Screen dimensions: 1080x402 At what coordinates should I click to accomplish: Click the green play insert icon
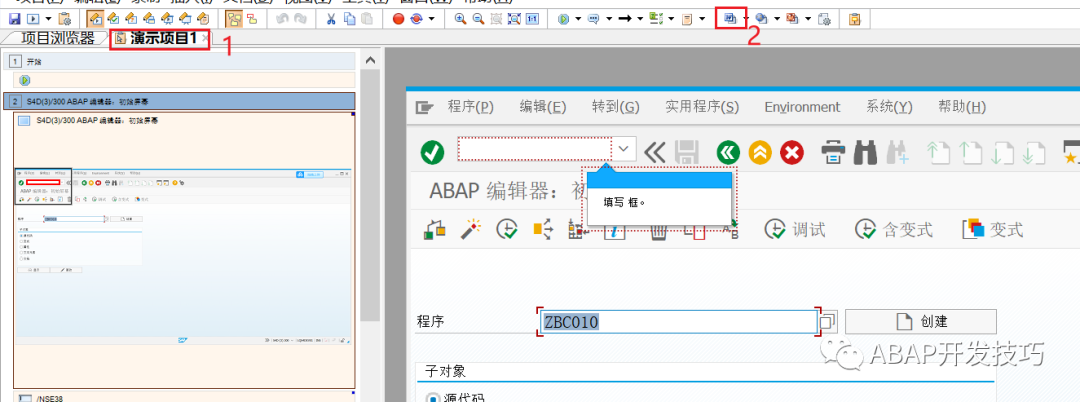tap(563, 19)
